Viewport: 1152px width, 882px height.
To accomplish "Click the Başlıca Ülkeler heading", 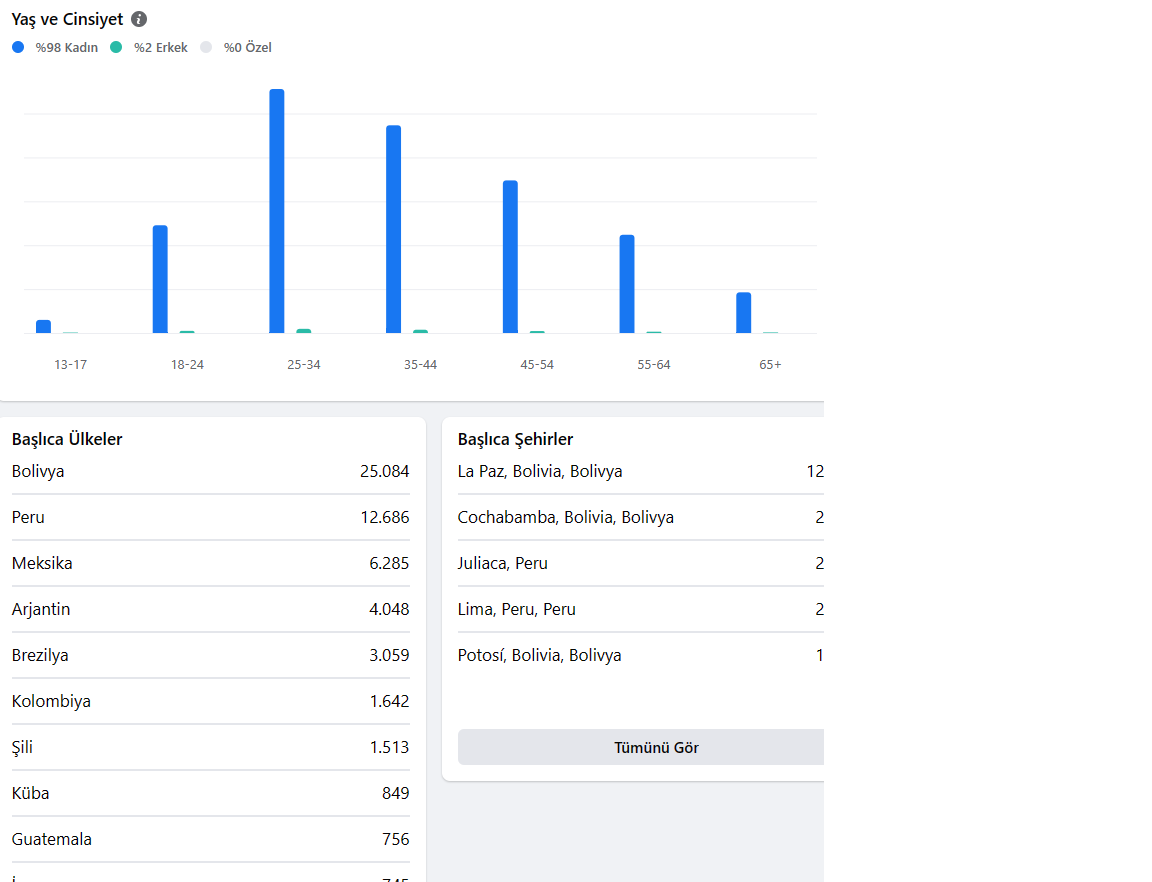I will 67,439.
